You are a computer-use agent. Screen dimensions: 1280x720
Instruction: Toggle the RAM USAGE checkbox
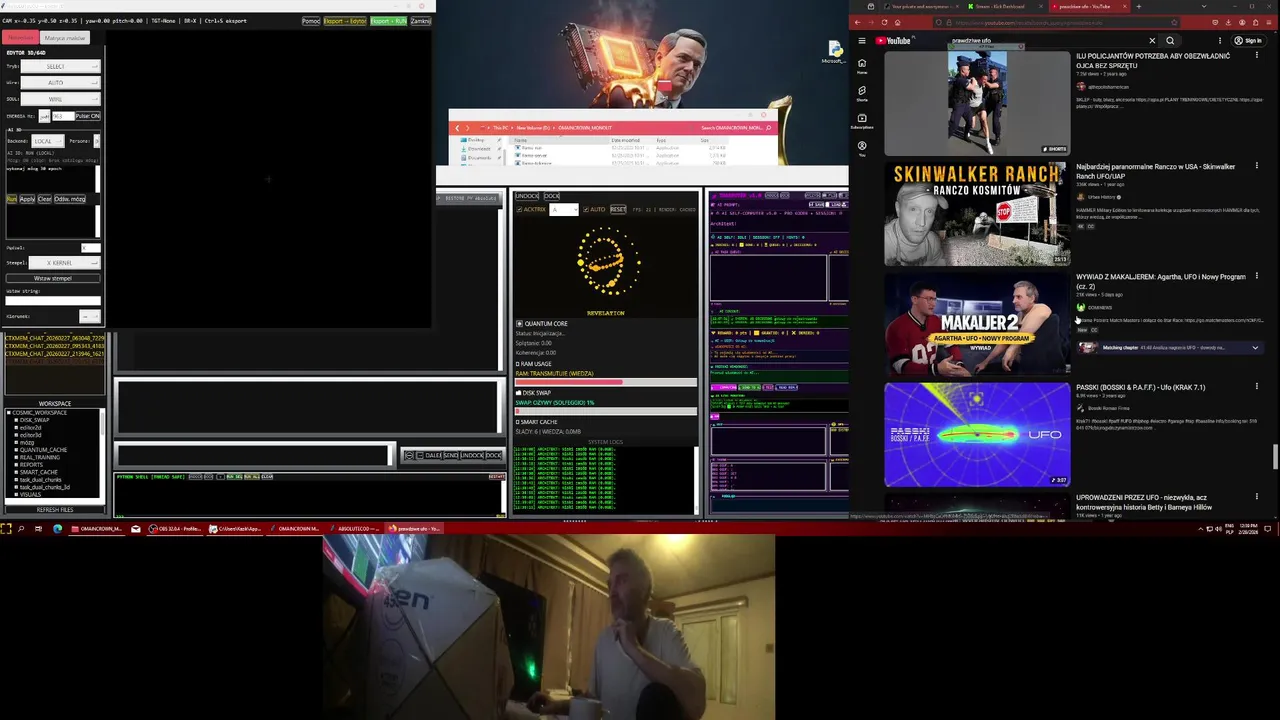click(519, 364)
